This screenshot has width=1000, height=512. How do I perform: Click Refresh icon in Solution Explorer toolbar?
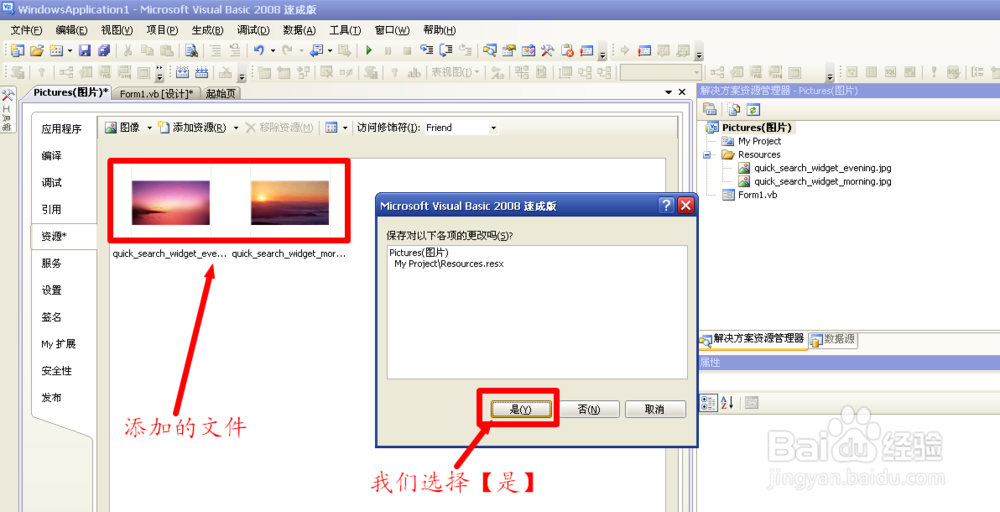tap(753, 110)
